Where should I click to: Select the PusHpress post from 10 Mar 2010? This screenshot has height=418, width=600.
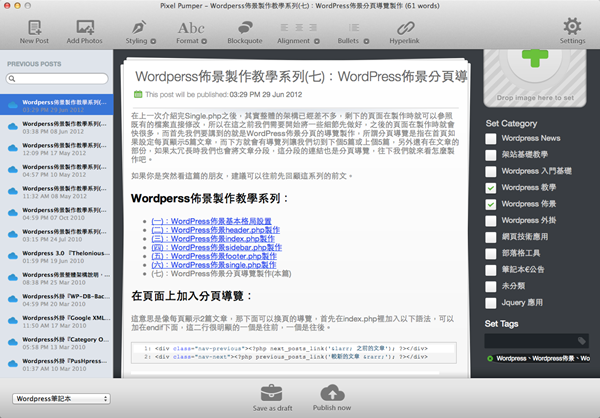(x=57, y=364)
